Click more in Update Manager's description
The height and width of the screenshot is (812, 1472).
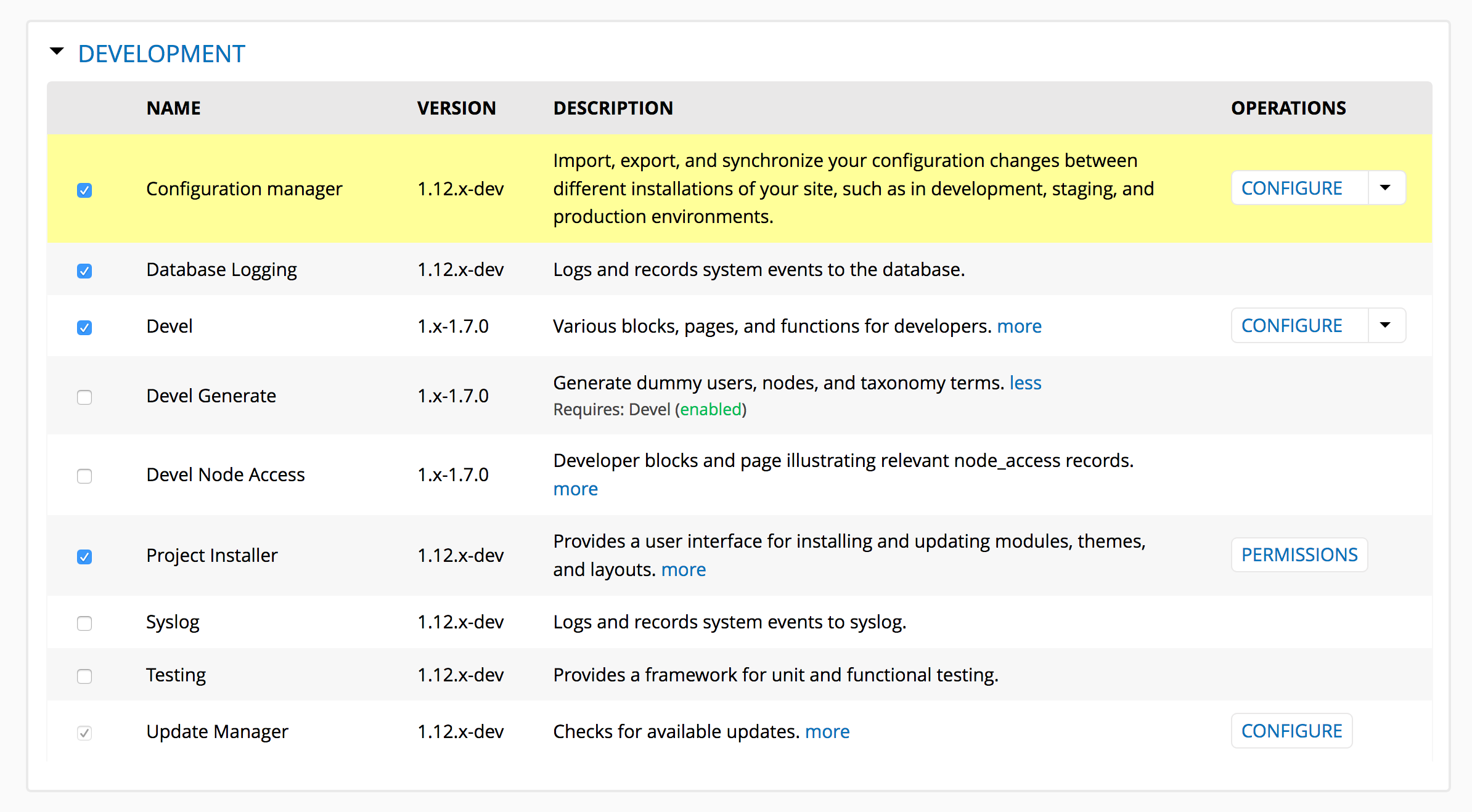click(827, 731)
